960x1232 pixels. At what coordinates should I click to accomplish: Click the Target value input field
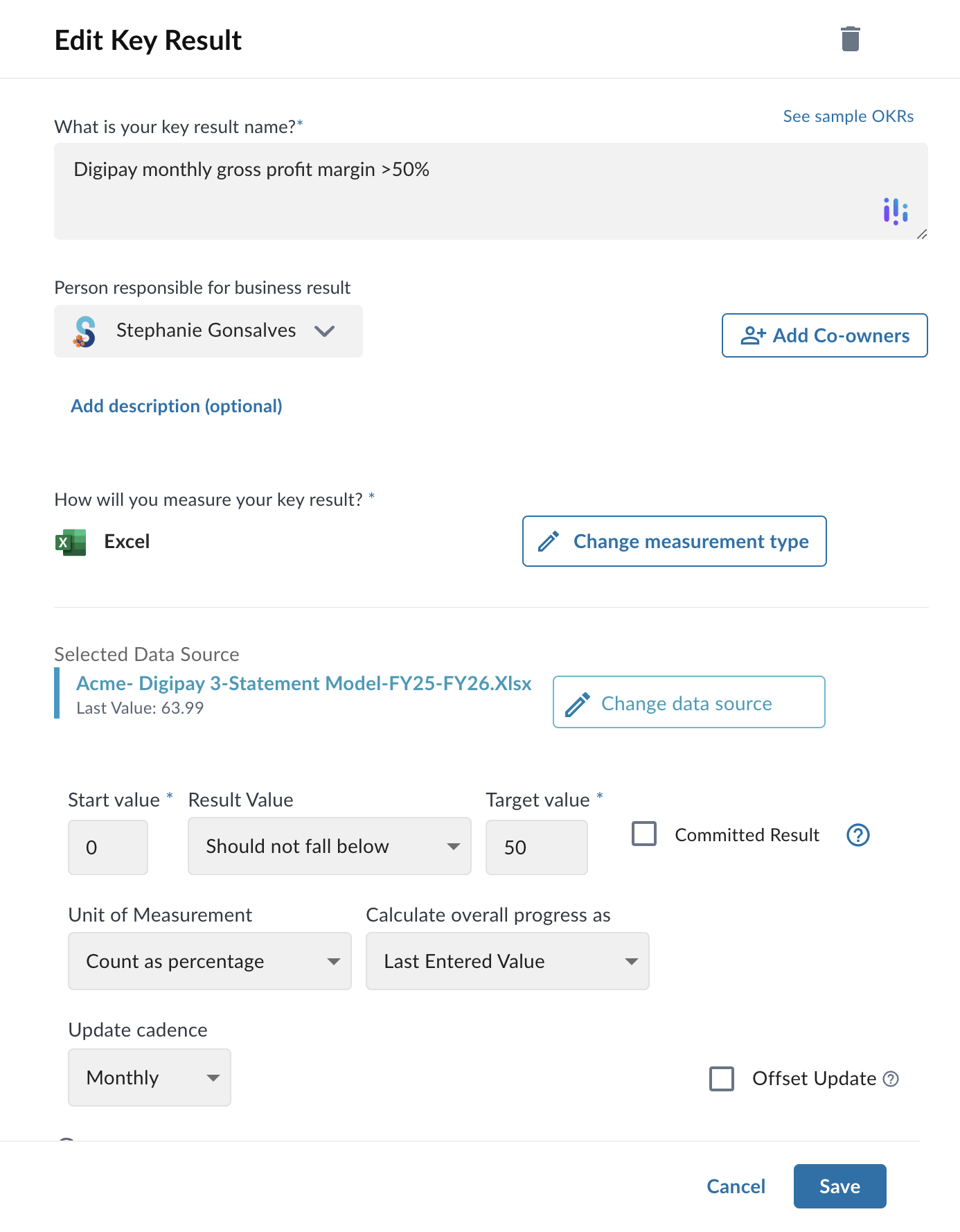click(x=537, y=847)
